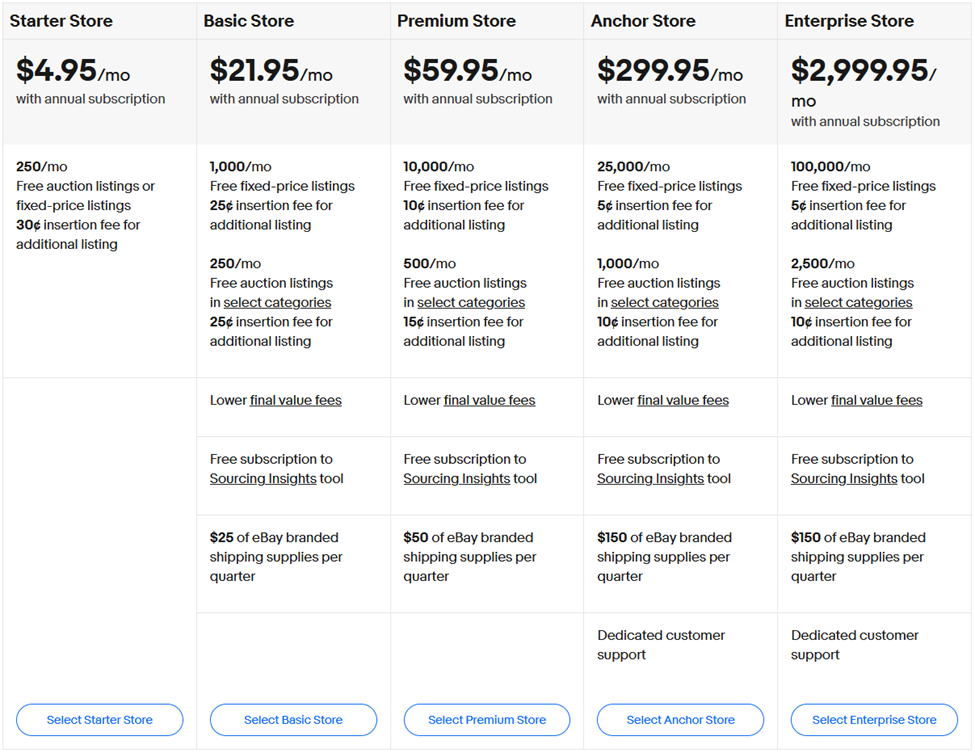The height and width of the screenshot is (753, 975).
Task: Visit Sourcing Insights link in Anchor Store column
Action: 651,479
